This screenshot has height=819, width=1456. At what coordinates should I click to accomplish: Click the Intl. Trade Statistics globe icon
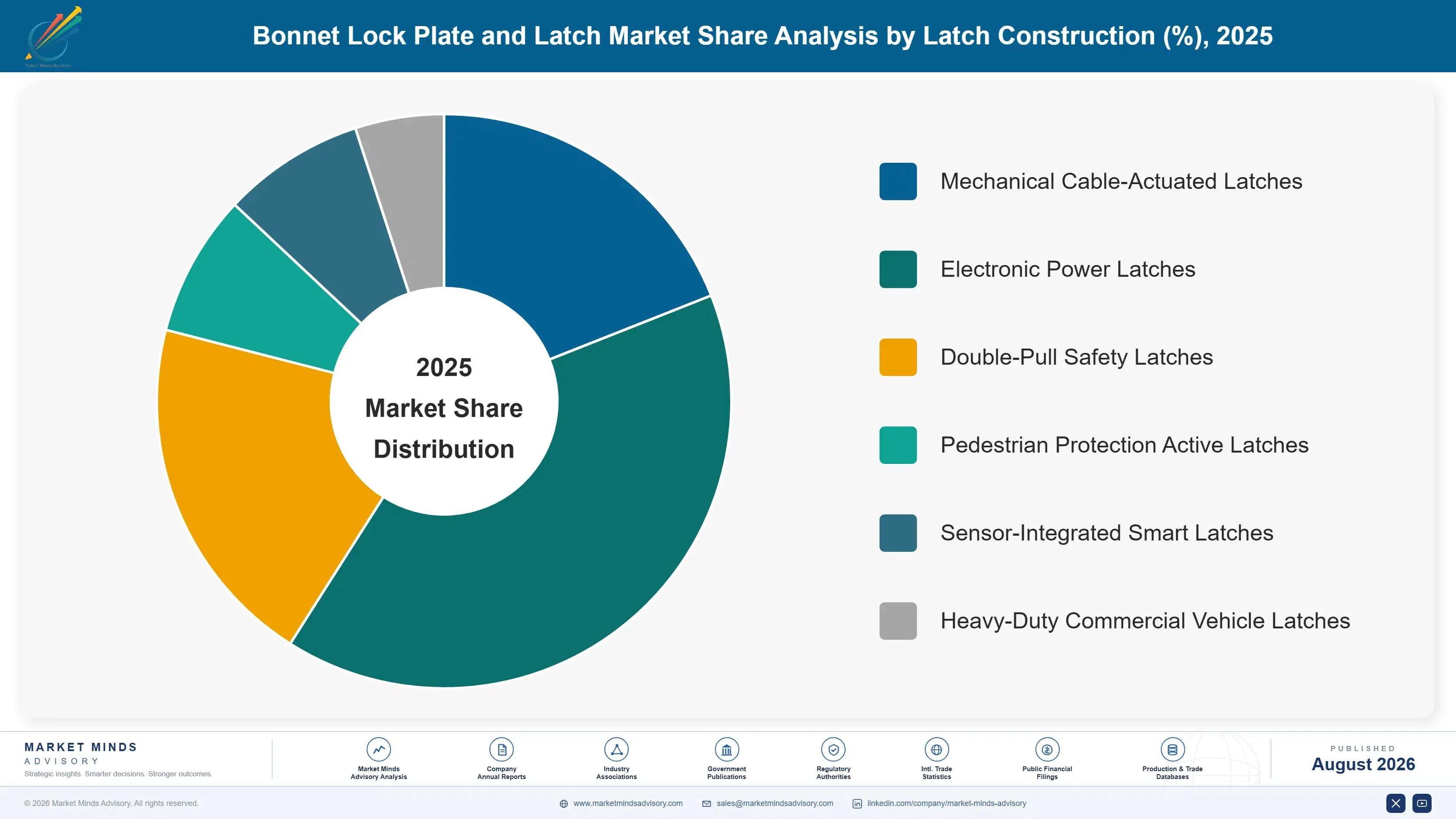(937, 749)
